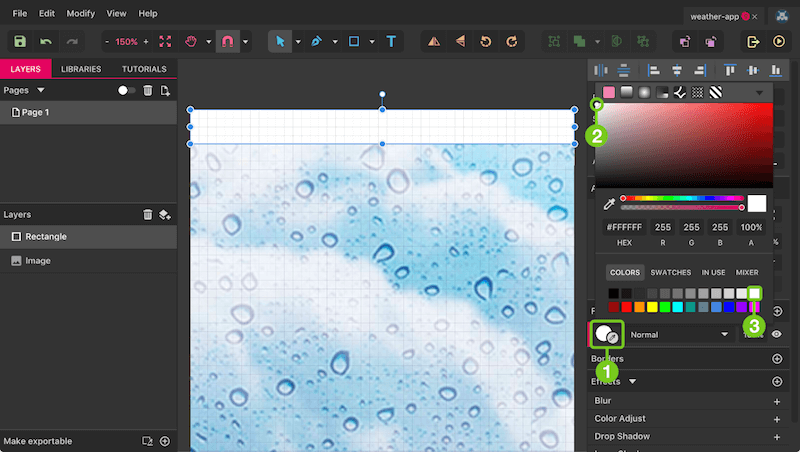Select the Text tool
Viewport: 800px width, 452px height.
(391, 41)
